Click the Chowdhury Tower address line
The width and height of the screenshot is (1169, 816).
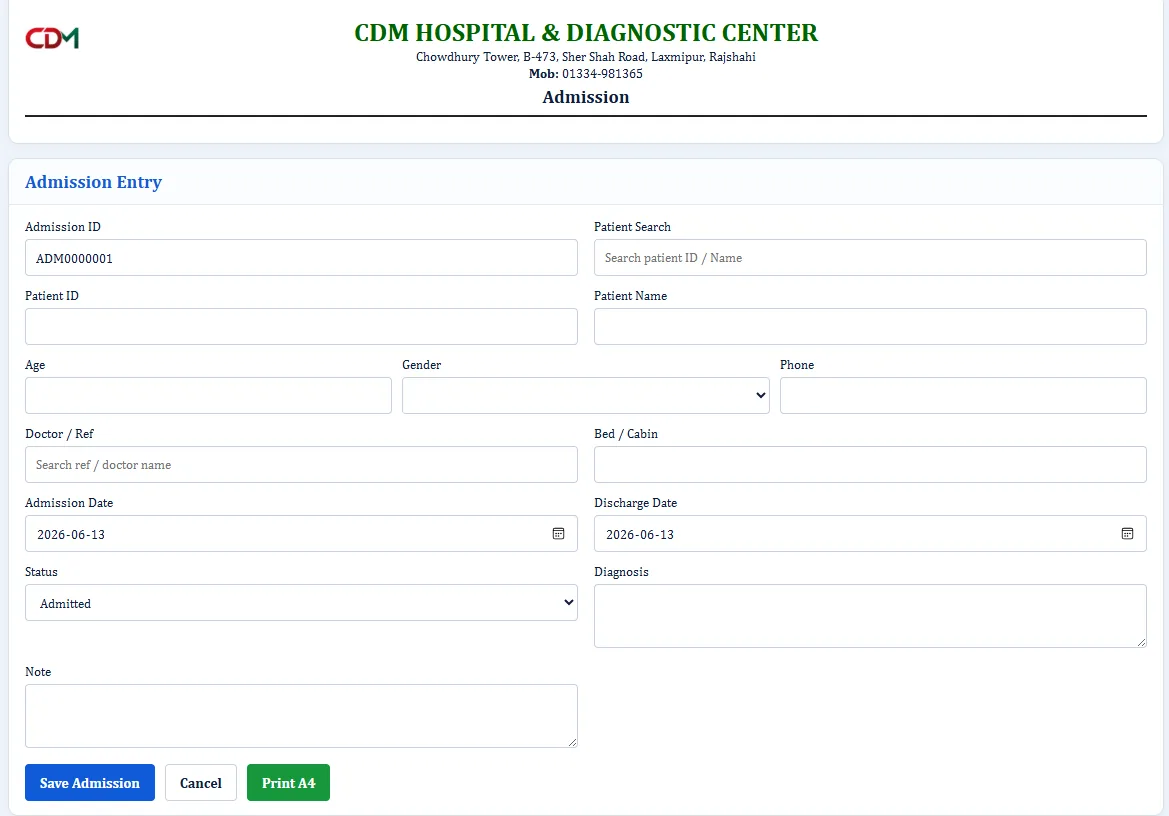(585, 57)
